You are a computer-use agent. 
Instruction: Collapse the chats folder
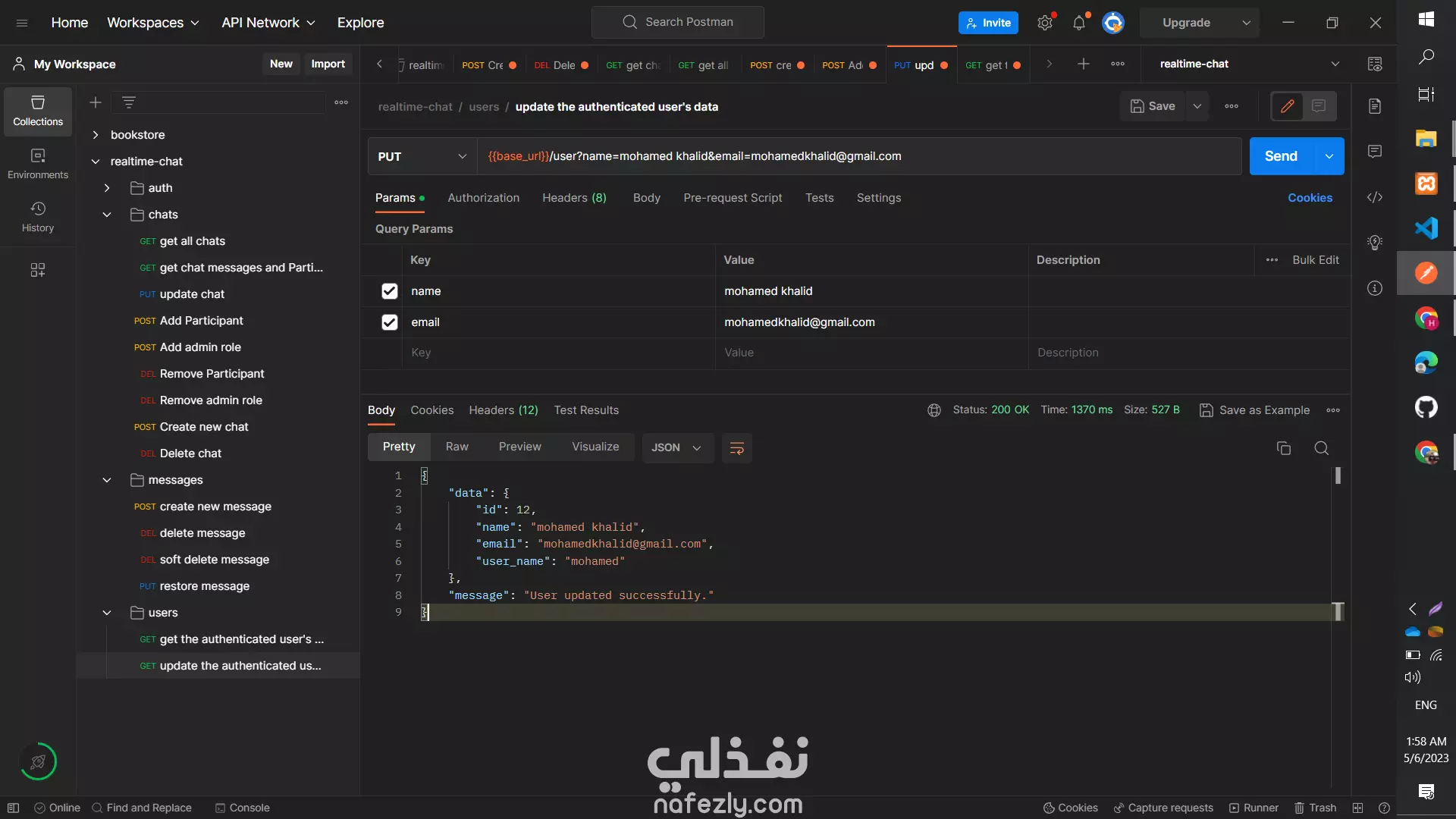(107, 215)
